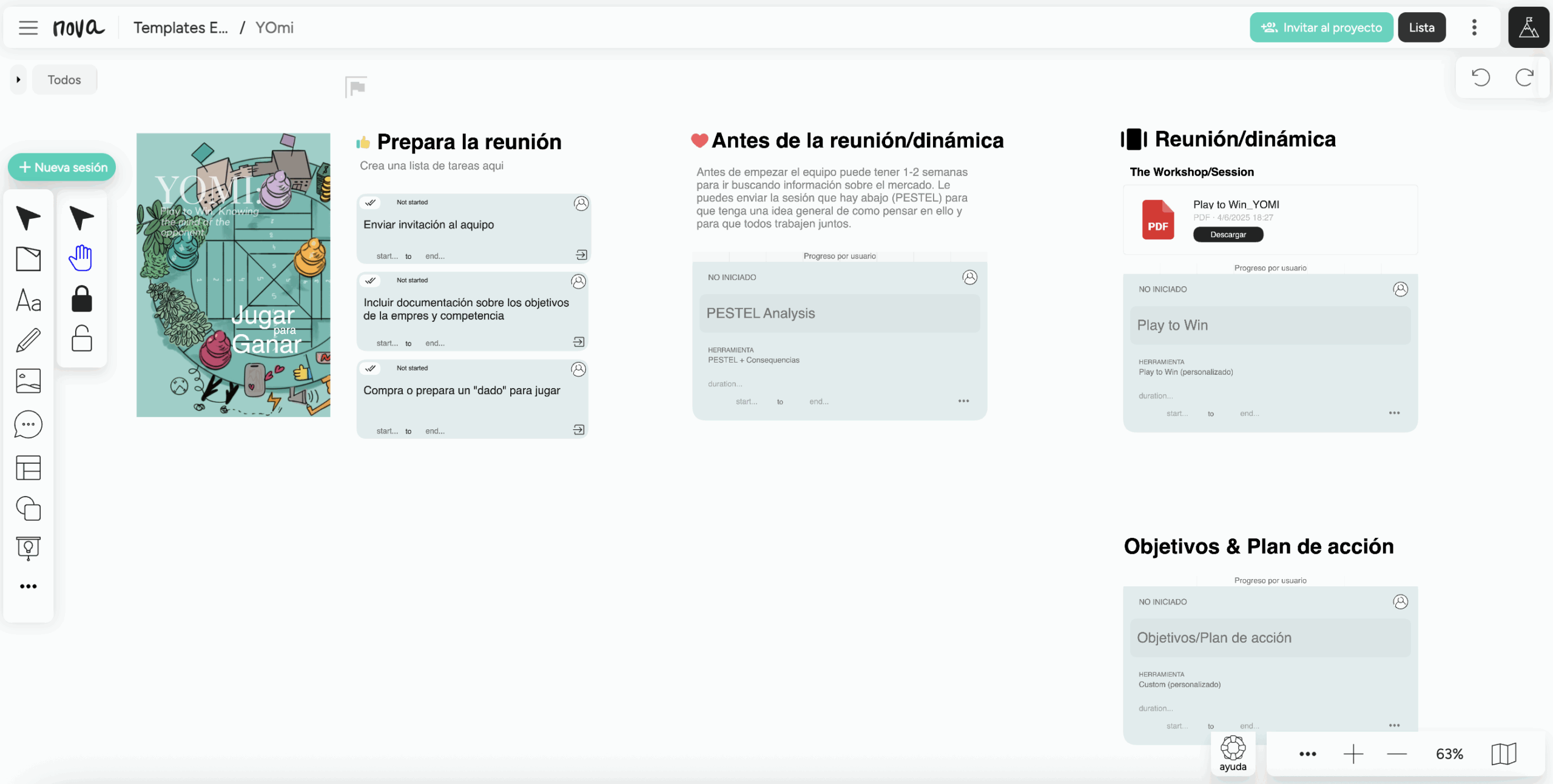Viewport: 1553px width, 784px height.
Task: Open the Objetivos/Plan de acción card options dots
Action: click(1394, 725)
